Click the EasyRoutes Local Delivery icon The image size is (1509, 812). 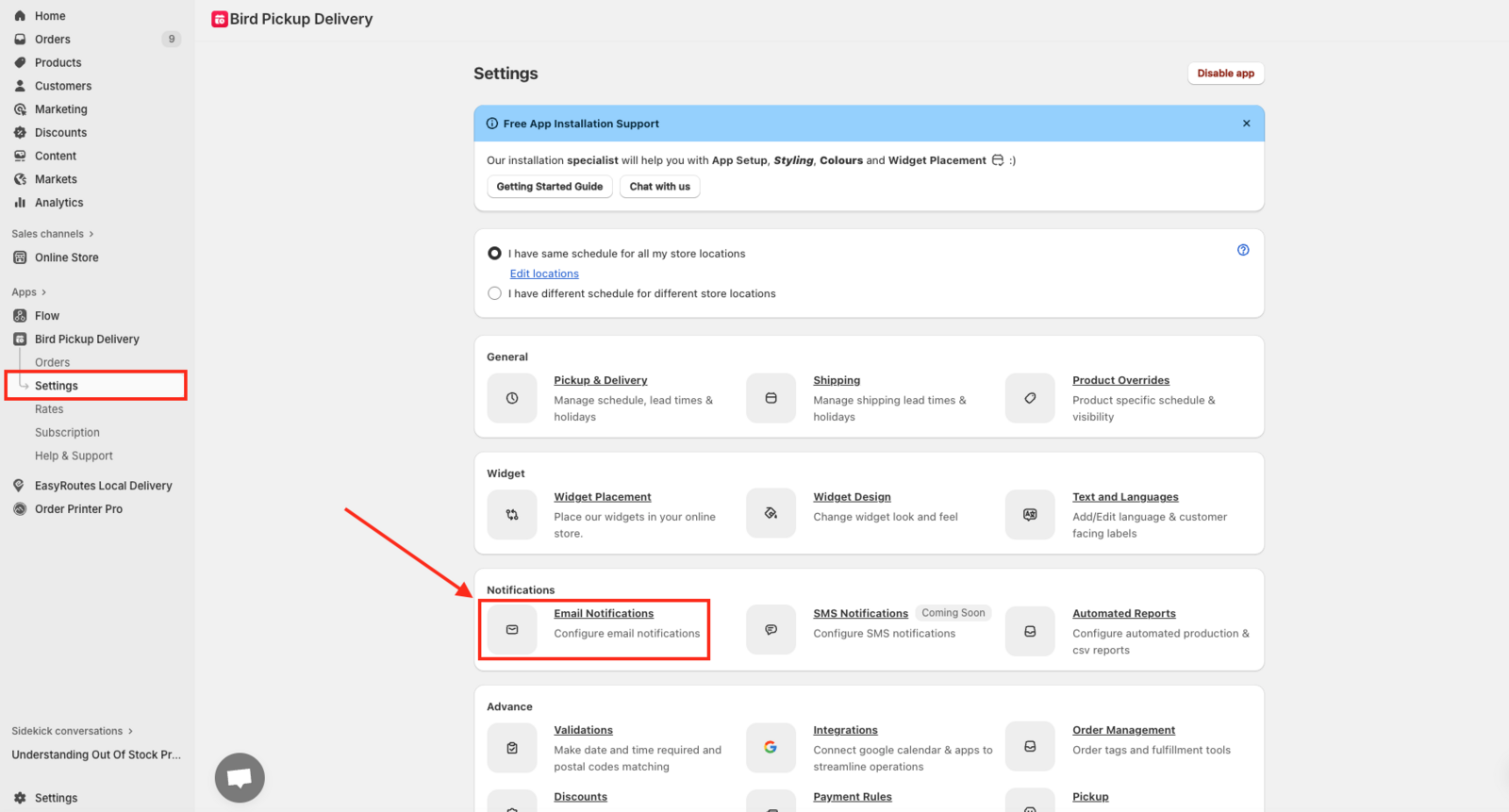[x=20, y=486]
